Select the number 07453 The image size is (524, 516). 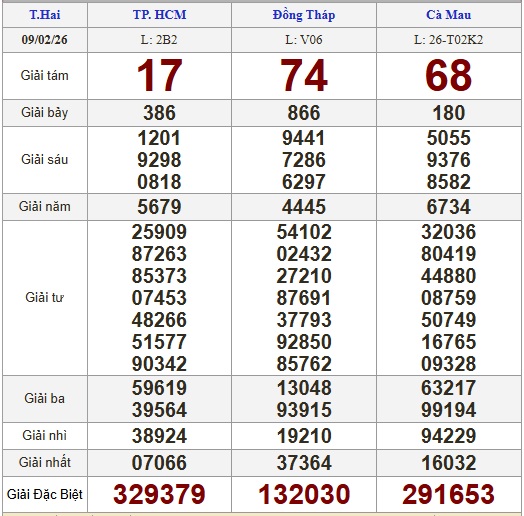pyautogui.click(x=159, y=297)
